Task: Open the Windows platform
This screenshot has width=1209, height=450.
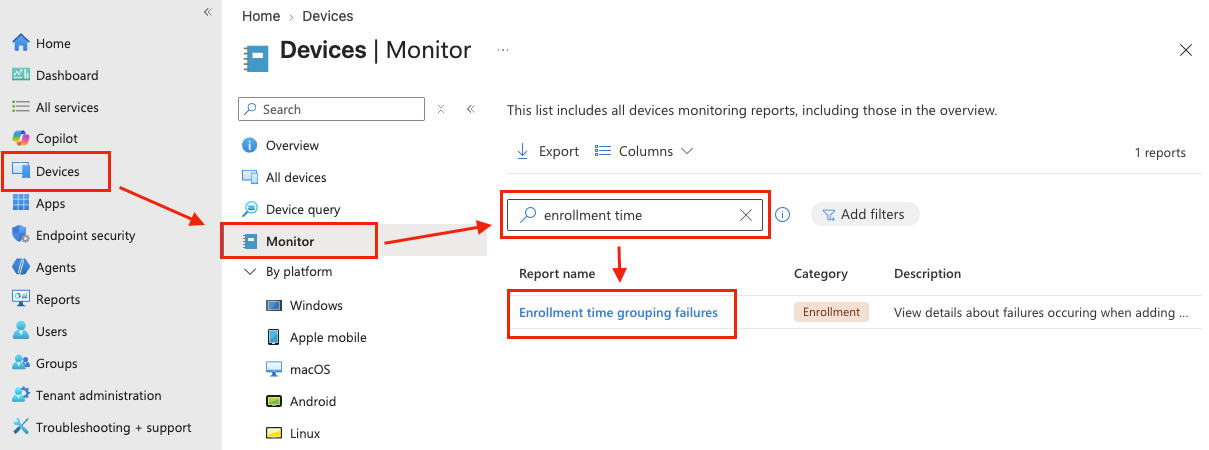Action: point(316,305)
